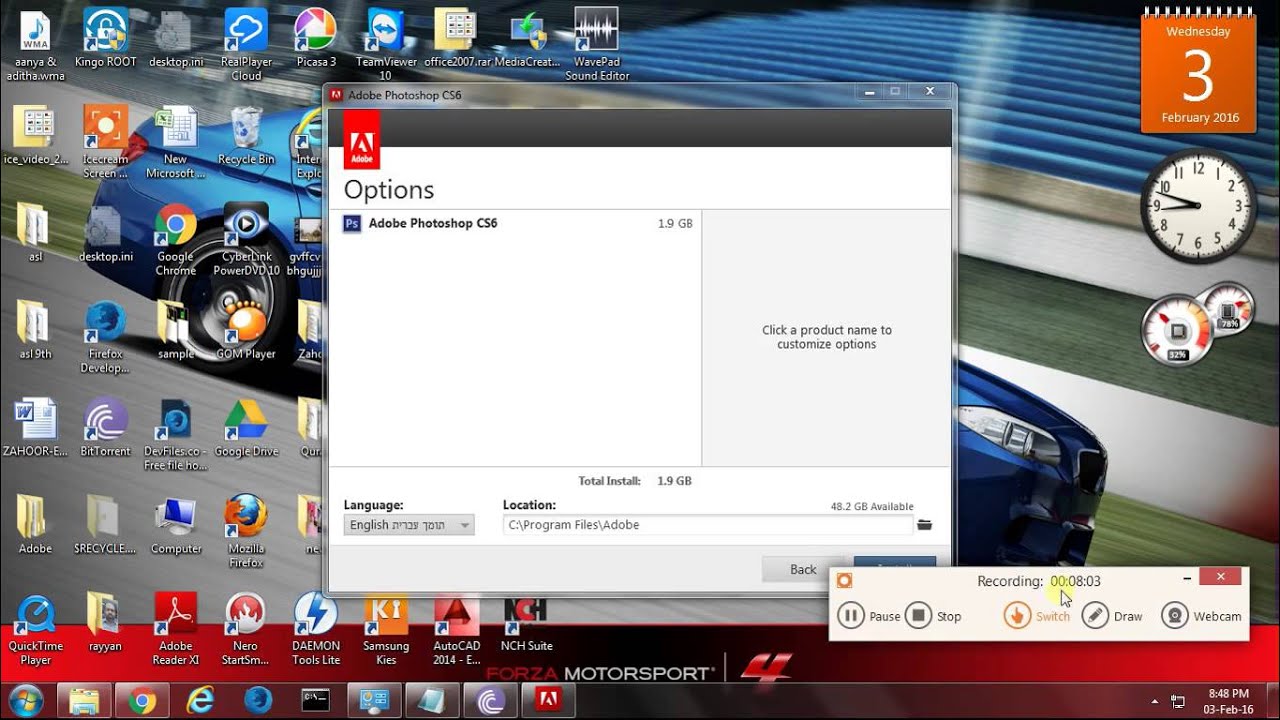Screen dimensions: 1280x720
Task: Open Command Prompt from the taskbar
Action: click(x=316, y=700)
